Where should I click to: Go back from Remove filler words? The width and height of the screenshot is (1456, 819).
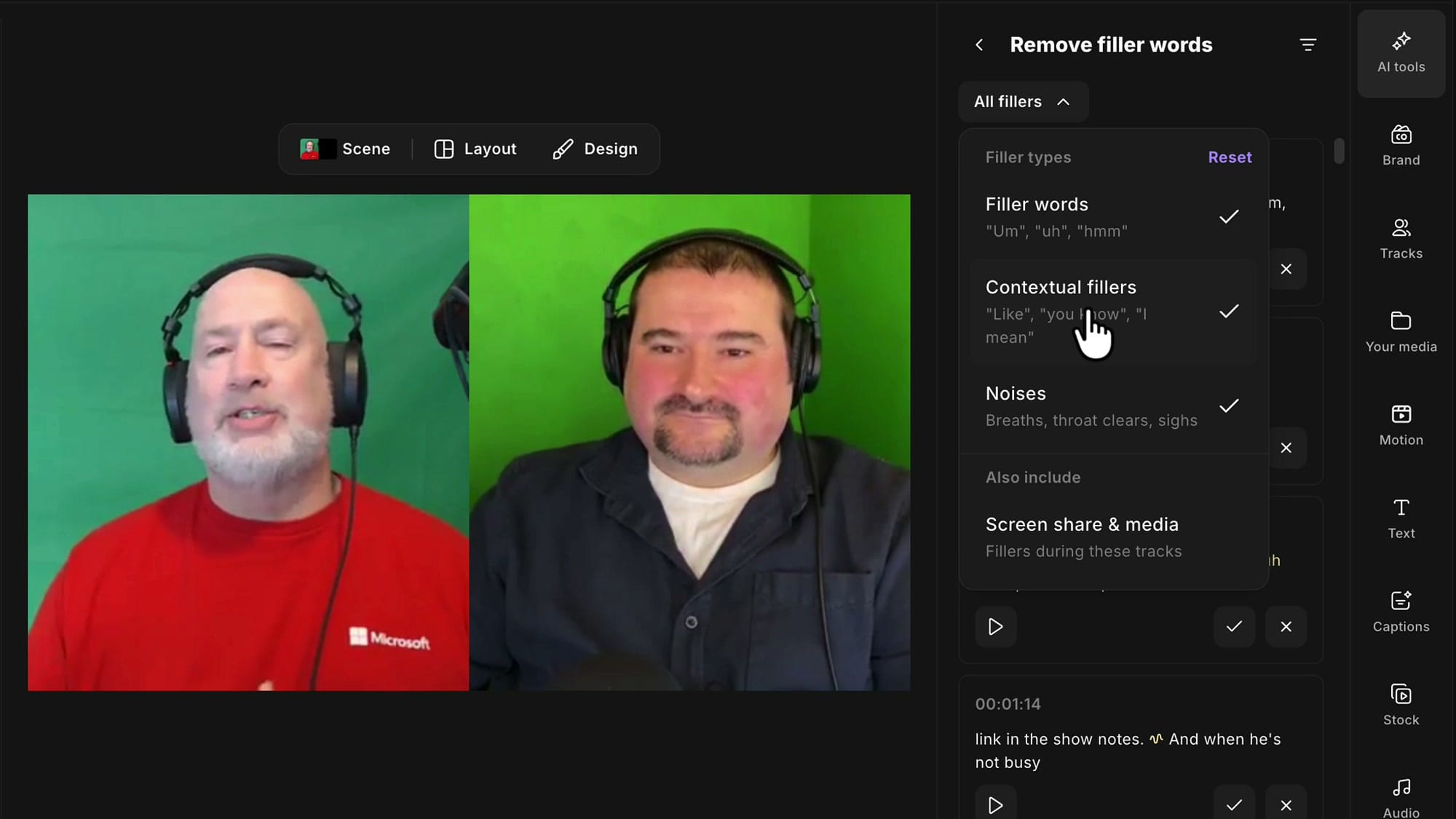(x=979, y=45)
